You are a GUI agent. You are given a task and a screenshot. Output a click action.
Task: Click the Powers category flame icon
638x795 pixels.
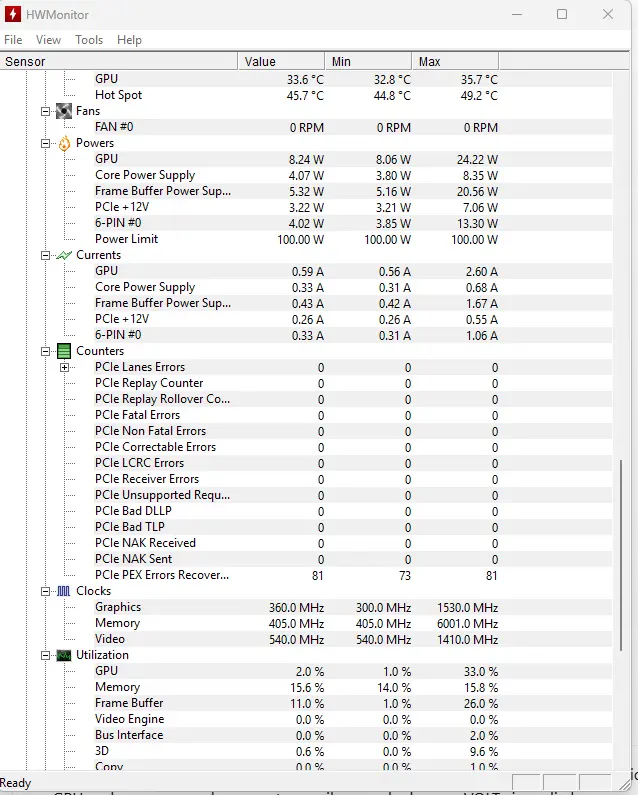click(x=64, y=143)
